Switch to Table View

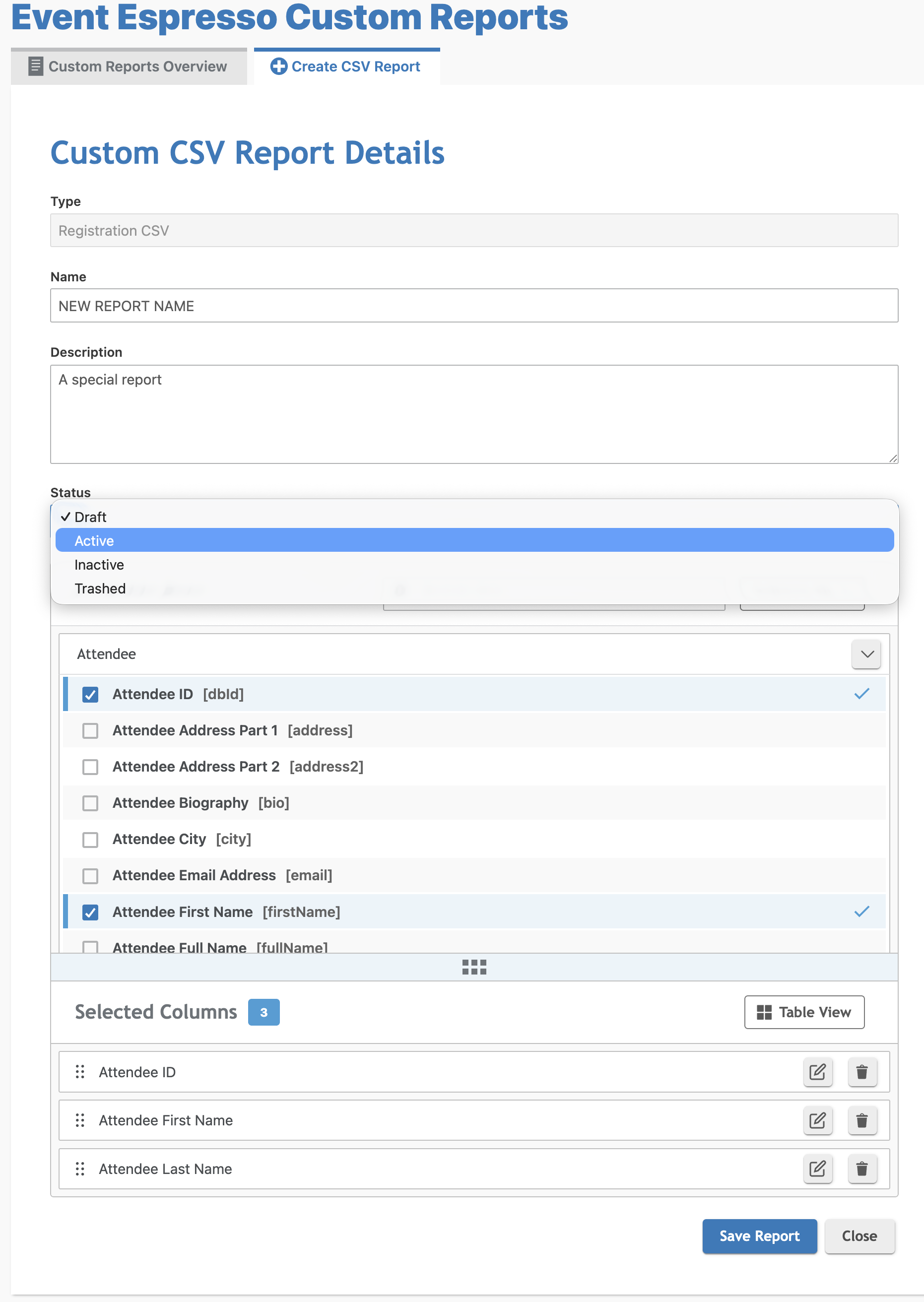[804, 1012]
